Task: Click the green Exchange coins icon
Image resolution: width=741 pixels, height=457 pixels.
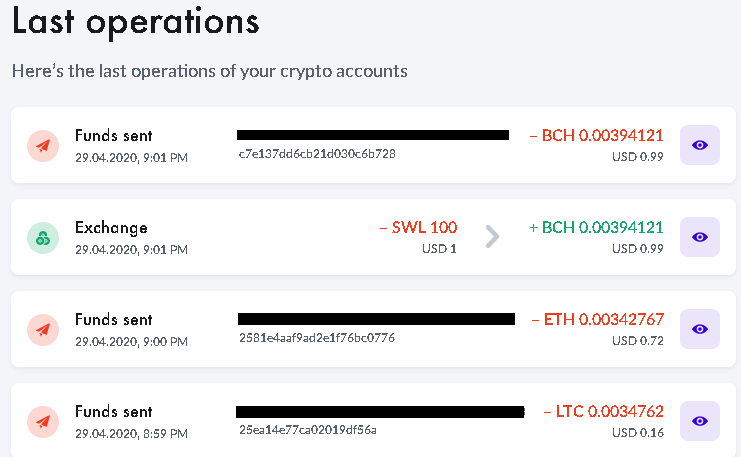Action: click(x=43, y=238)
